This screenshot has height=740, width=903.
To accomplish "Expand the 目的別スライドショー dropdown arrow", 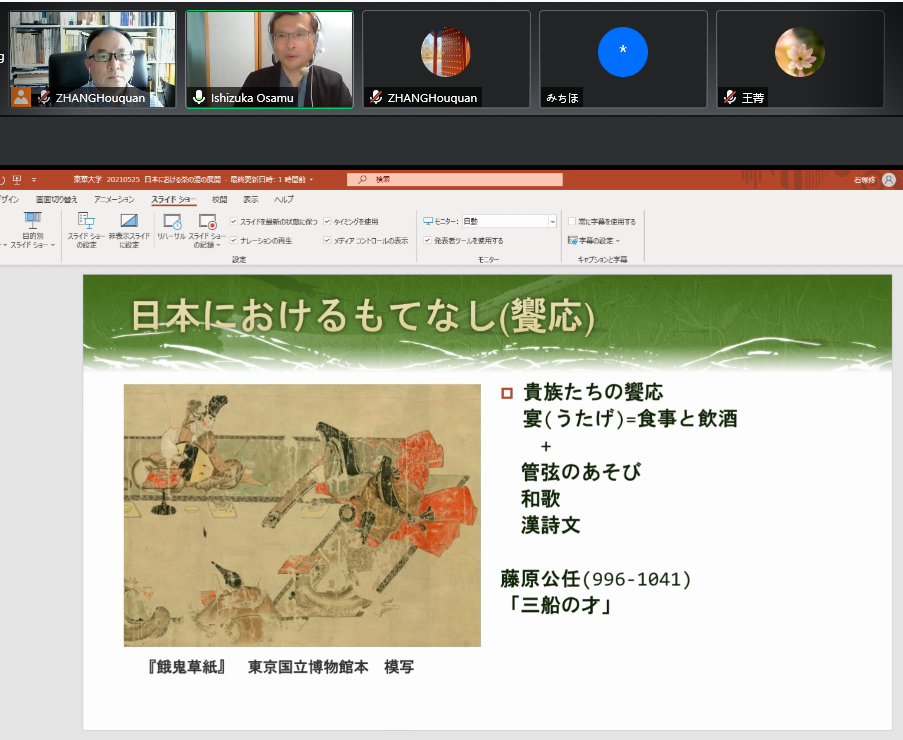I will click(x=53, y=245).
